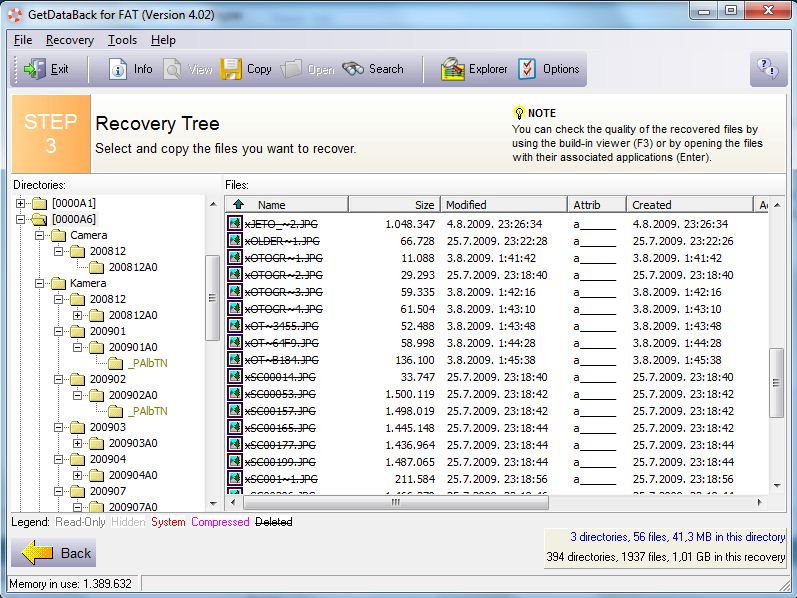Image resolution: width=797 pixels, height=598 pixels.
Task: Click the file icon beside xOT~64F9.JPG
Action: tap(235, 343)
